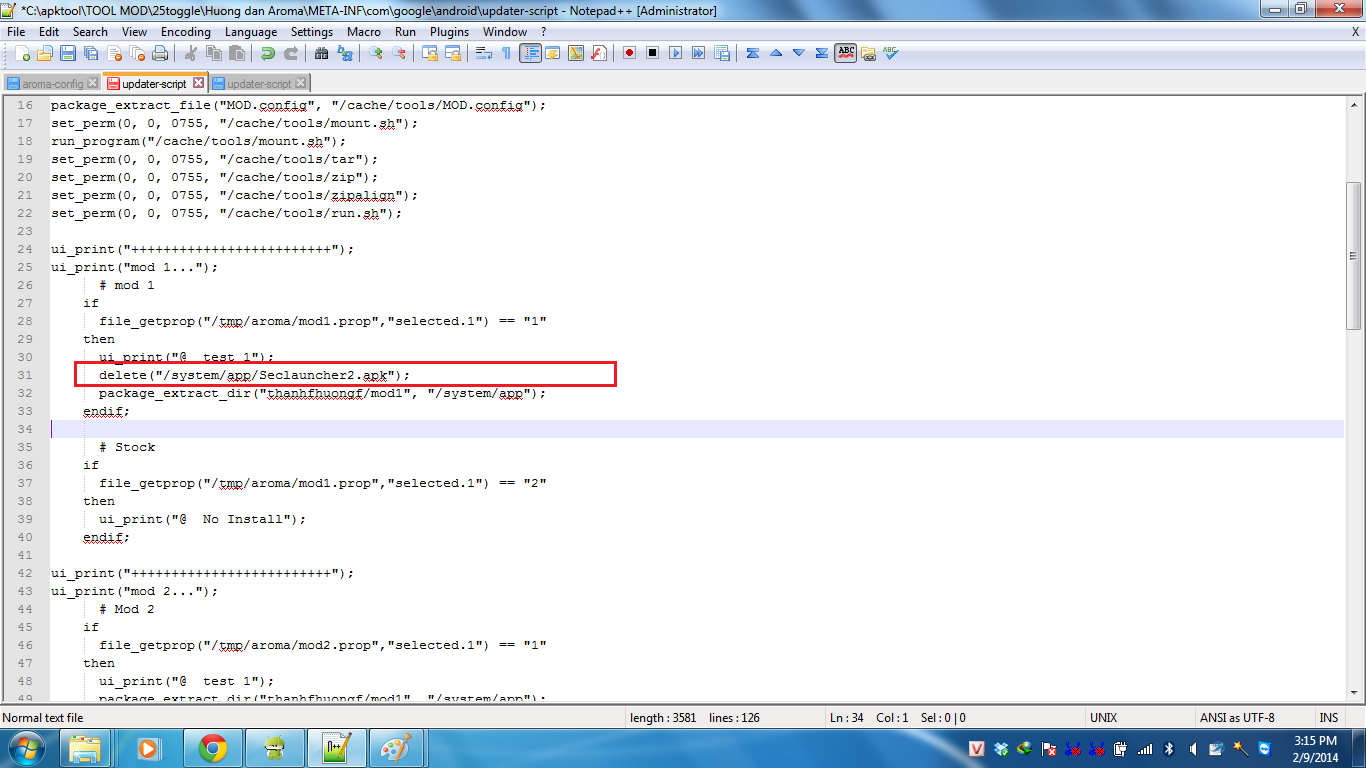Click the ABC checkmark spelling icon
This screenshot has height=768, width=1366.
pyautogui.click(x=891, y=53)
